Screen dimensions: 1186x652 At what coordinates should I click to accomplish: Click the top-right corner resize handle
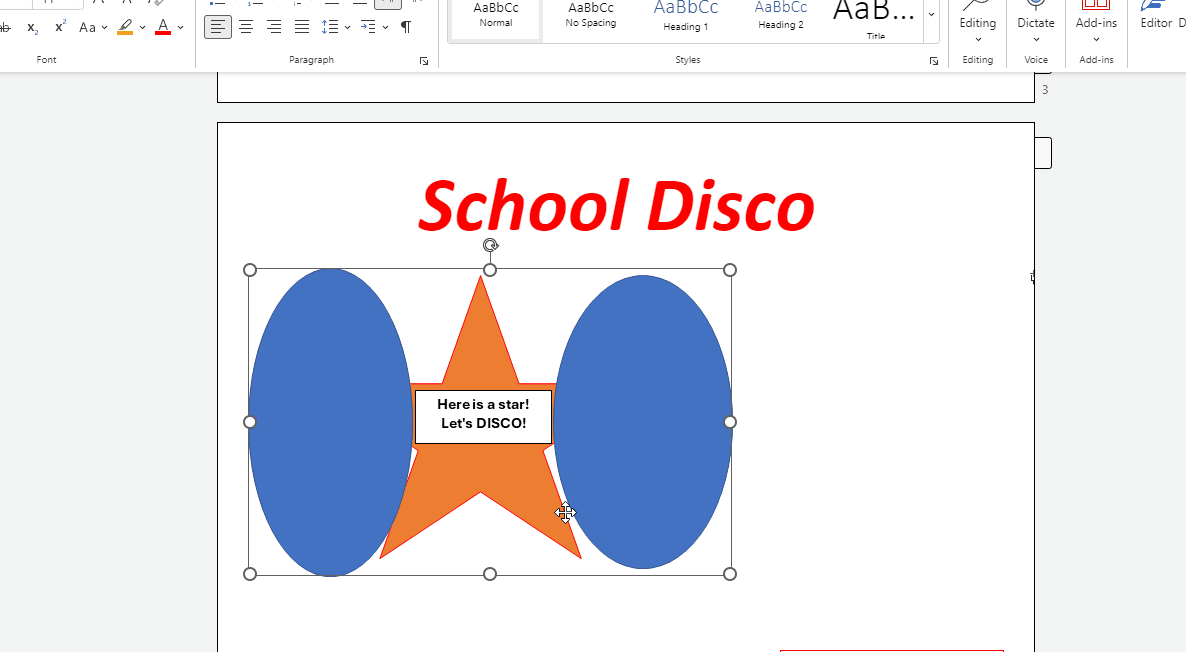[x=730, y=270]
